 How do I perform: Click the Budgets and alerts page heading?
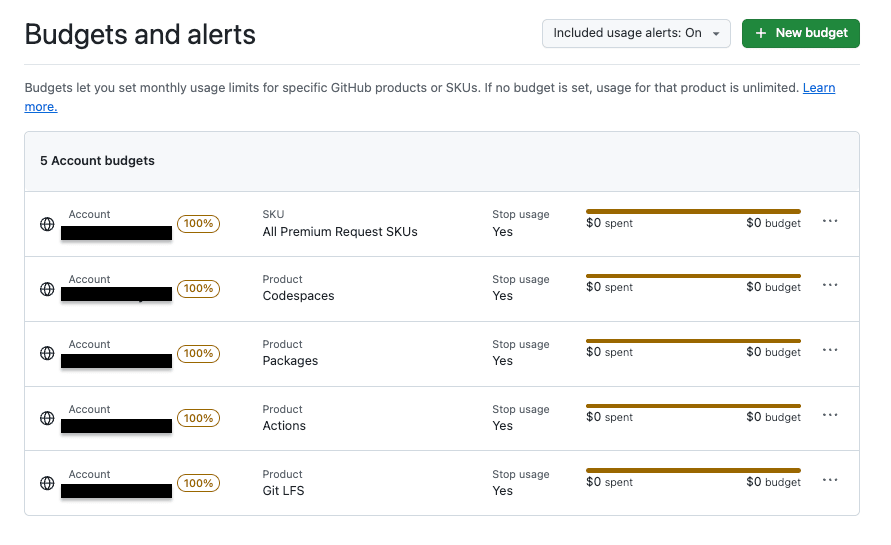coord(140,35)
